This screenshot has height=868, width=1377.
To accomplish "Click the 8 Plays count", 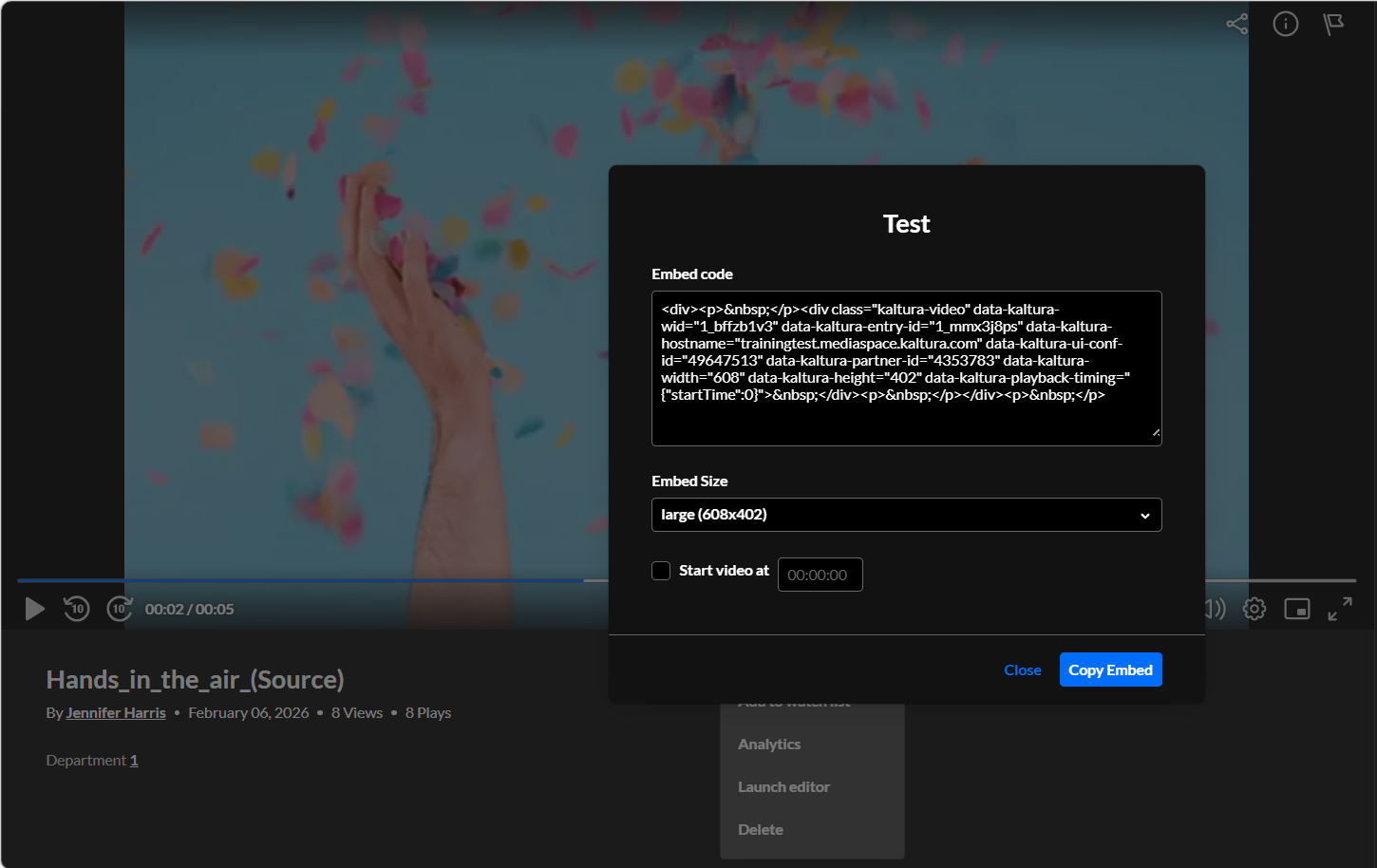I will point(428,712).
